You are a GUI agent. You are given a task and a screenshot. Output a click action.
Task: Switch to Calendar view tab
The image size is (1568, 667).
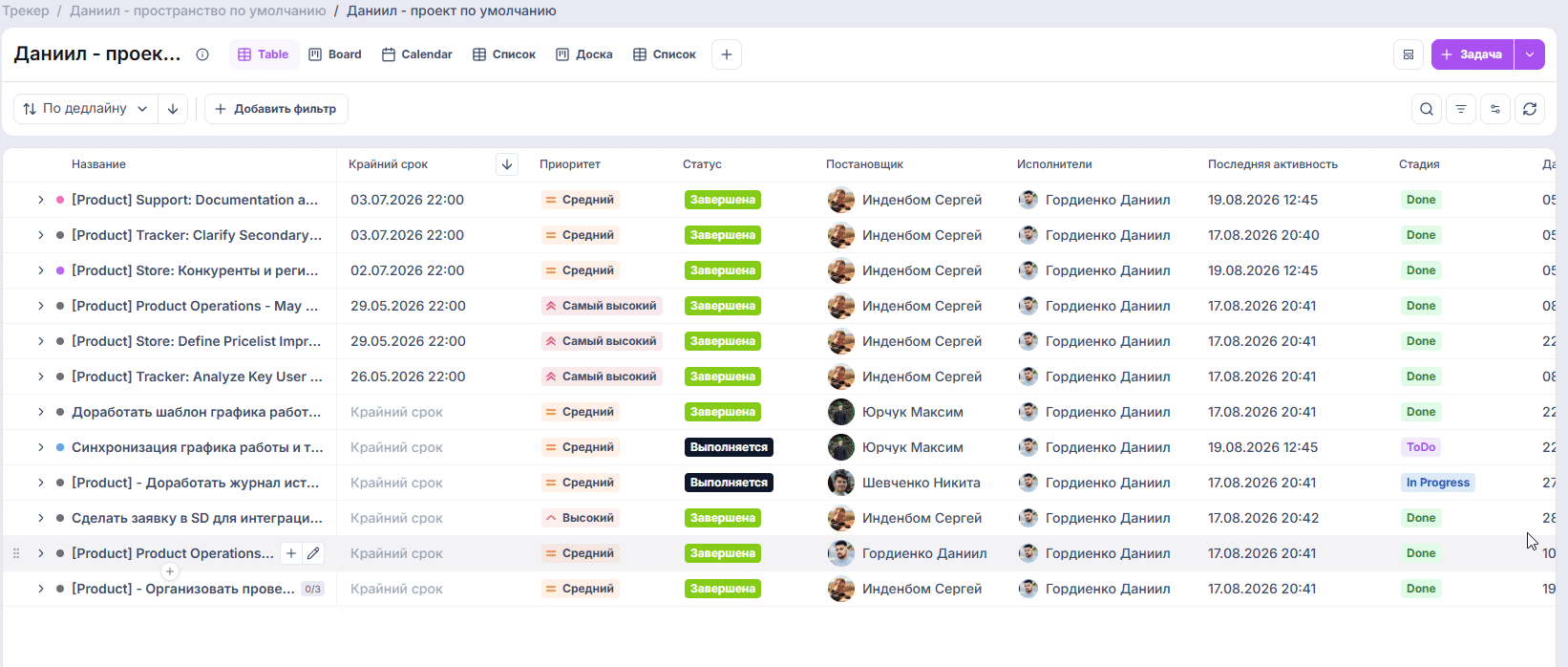[x=417, y=54]
